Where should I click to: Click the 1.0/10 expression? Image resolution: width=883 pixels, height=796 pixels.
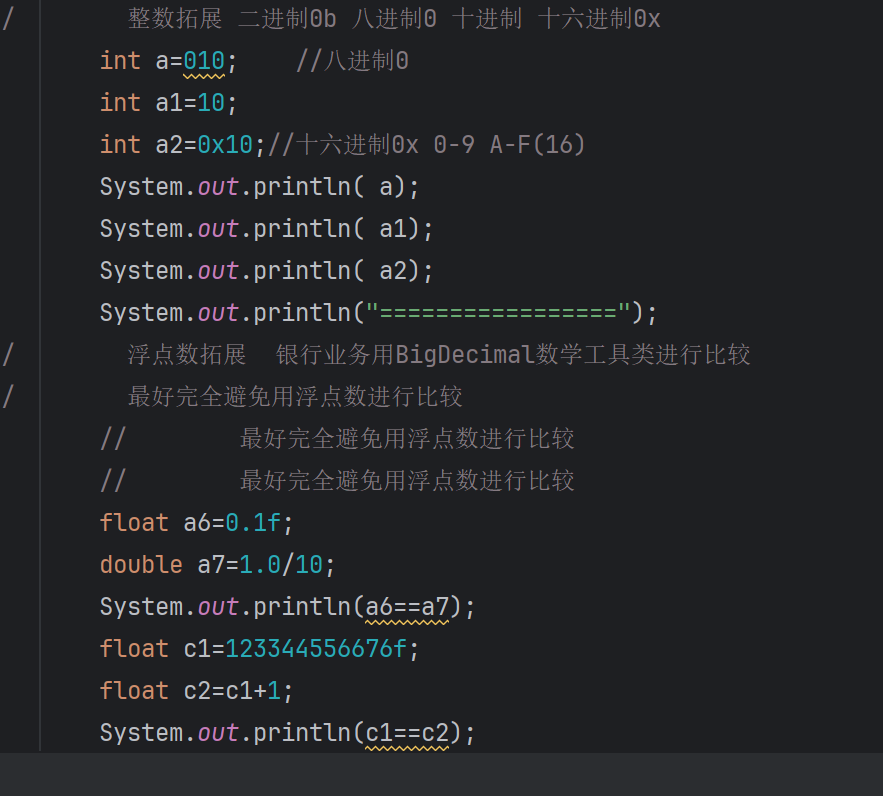click(x=280, y=565)
